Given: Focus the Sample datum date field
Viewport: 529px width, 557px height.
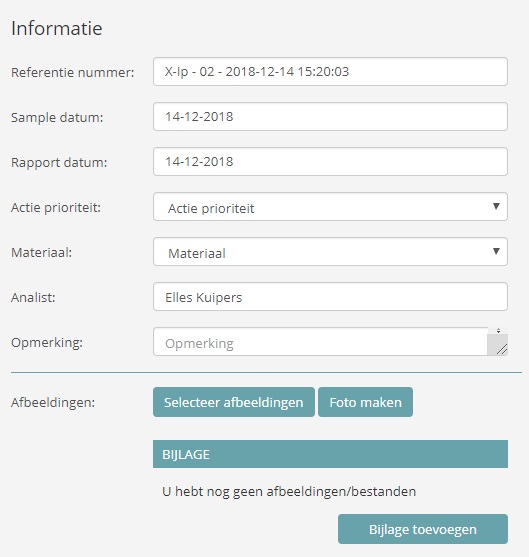Looking at the screenshot, I should [x=330, y=117].
